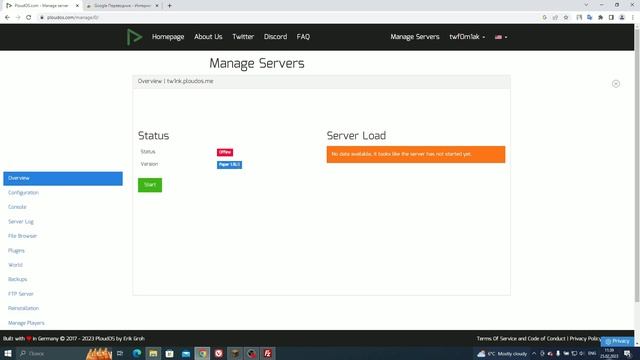Open a new browser tab
640x360 pixels.
point(169,6)
